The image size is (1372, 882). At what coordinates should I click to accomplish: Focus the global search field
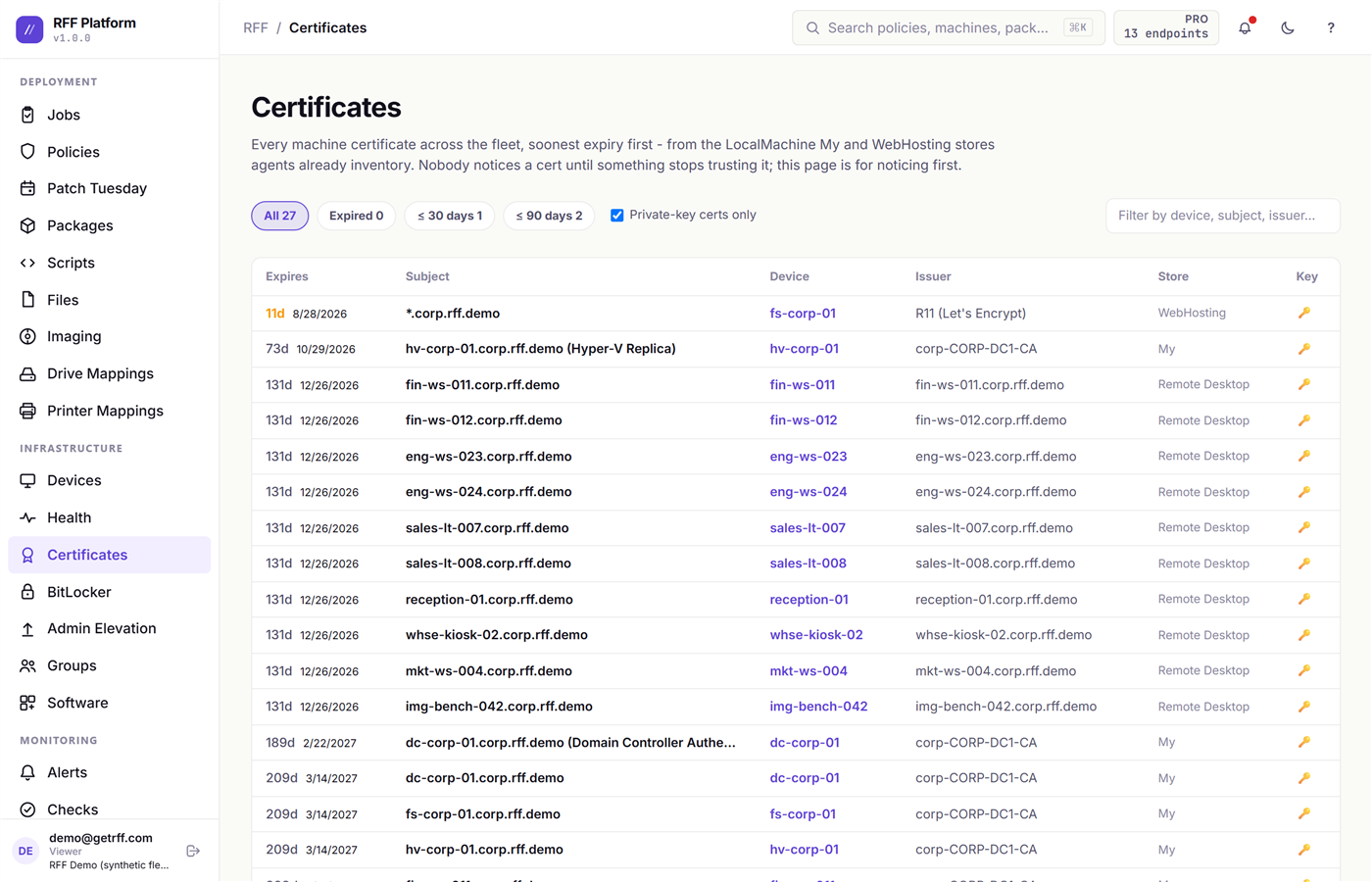pyautogui.click(x=949, y=27)
